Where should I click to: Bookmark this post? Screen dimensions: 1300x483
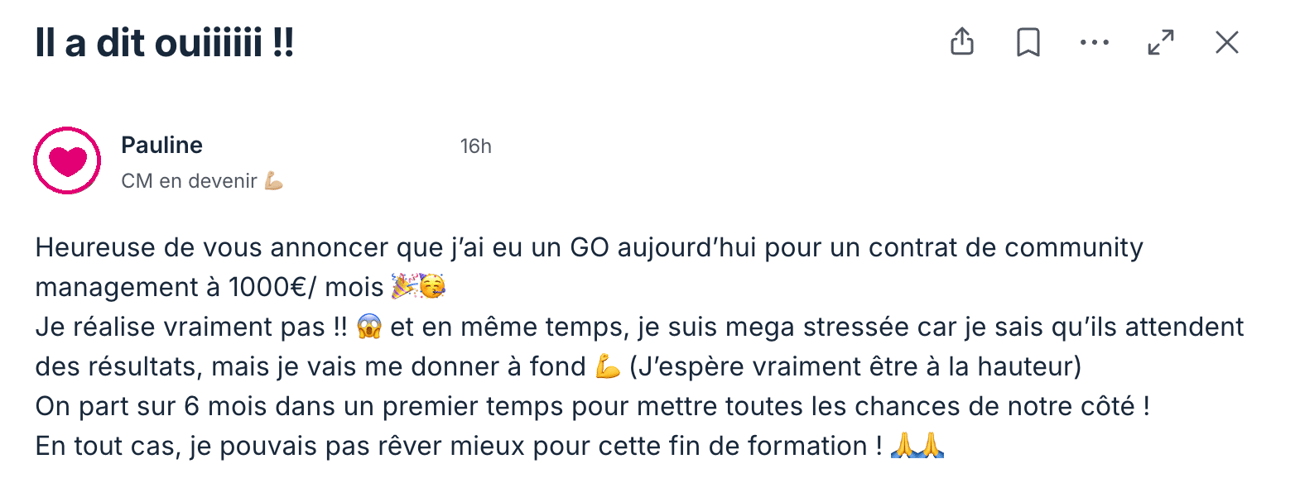[1028, 42]
